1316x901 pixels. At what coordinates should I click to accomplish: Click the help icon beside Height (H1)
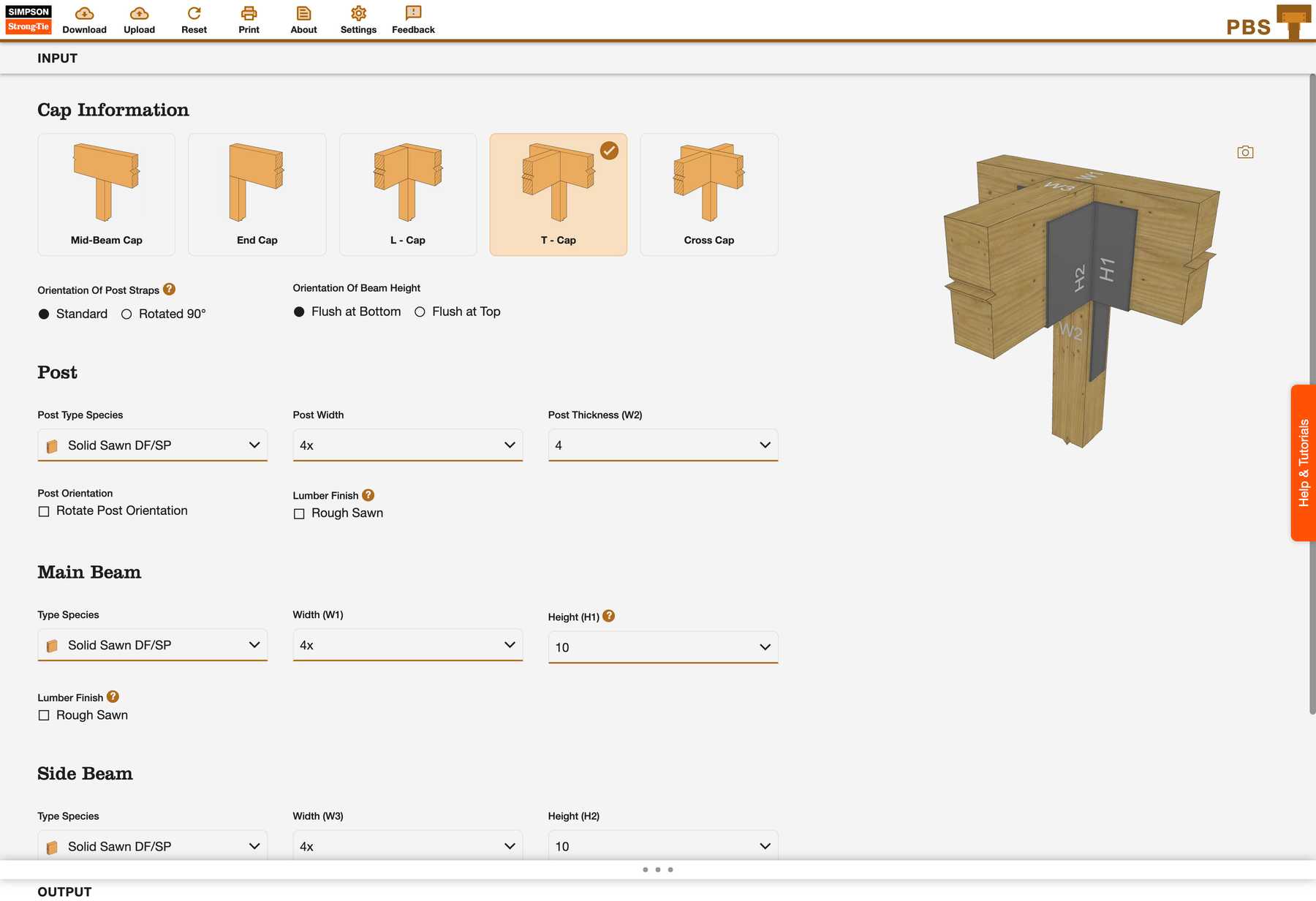pyautogui.click(x=609, y=617)
